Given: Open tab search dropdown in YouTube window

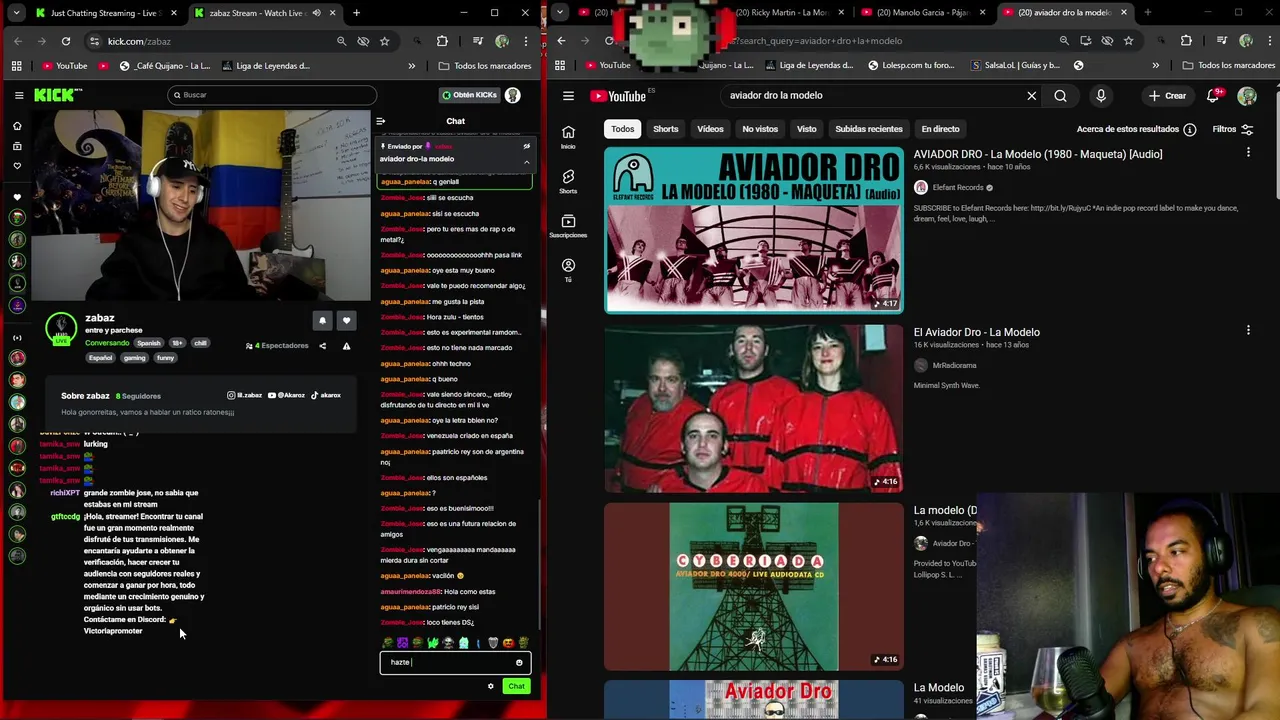Looking at the screenshot, I should click(x=560, y=12).
